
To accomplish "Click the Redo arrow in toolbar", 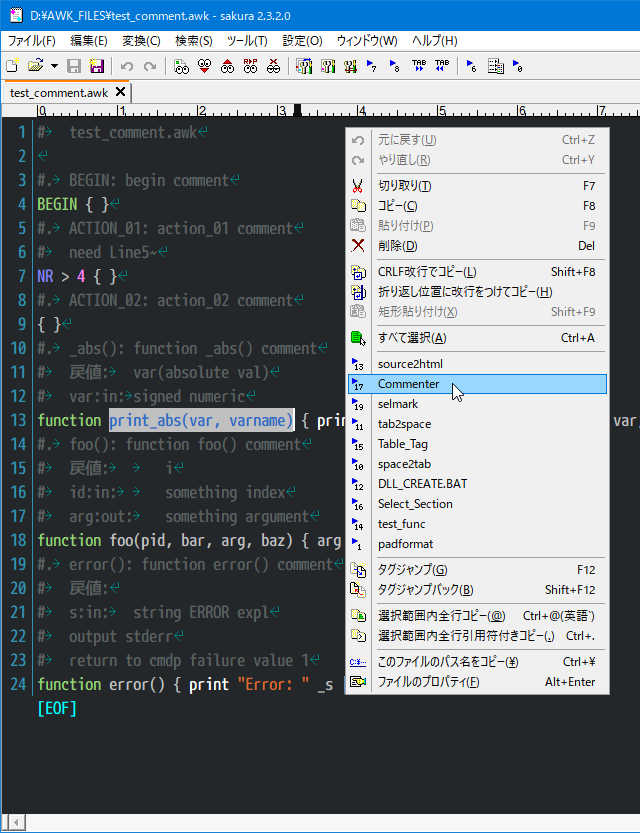I will coord(150,66).
